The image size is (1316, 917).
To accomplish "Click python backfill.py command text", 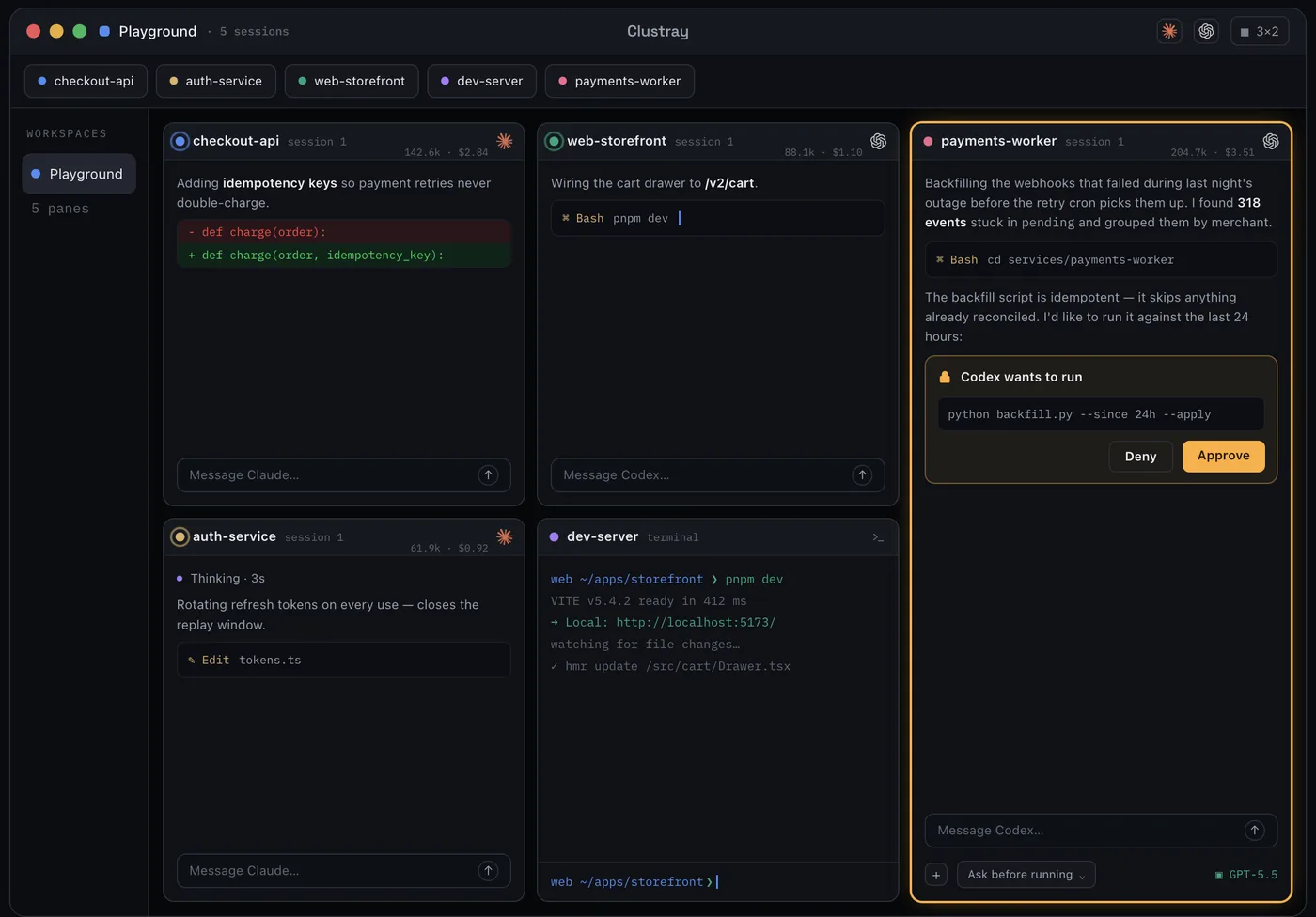I will (1079, 414).
